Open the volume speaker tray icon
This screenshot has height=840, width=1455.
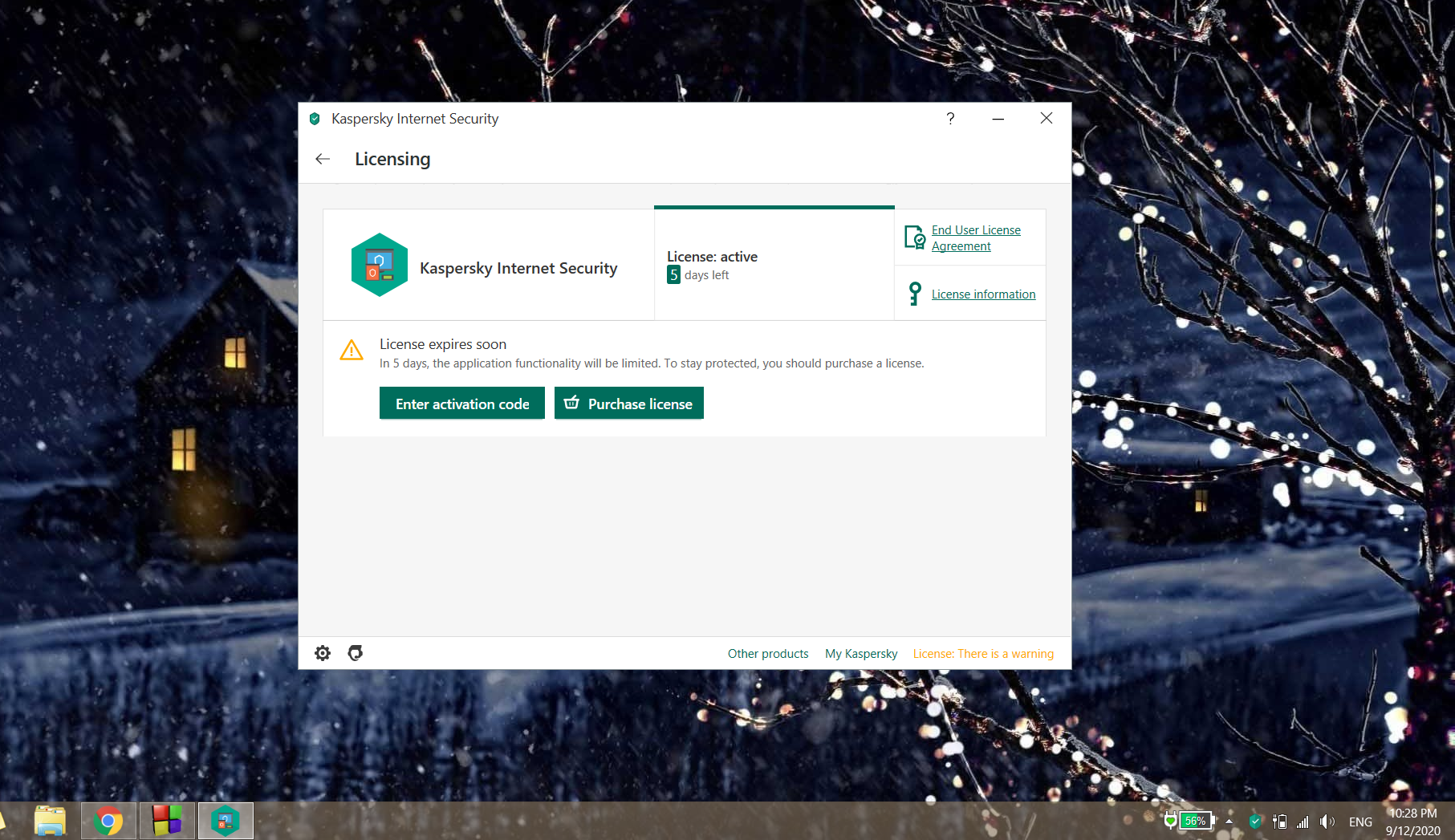[x=1327, y=822]
